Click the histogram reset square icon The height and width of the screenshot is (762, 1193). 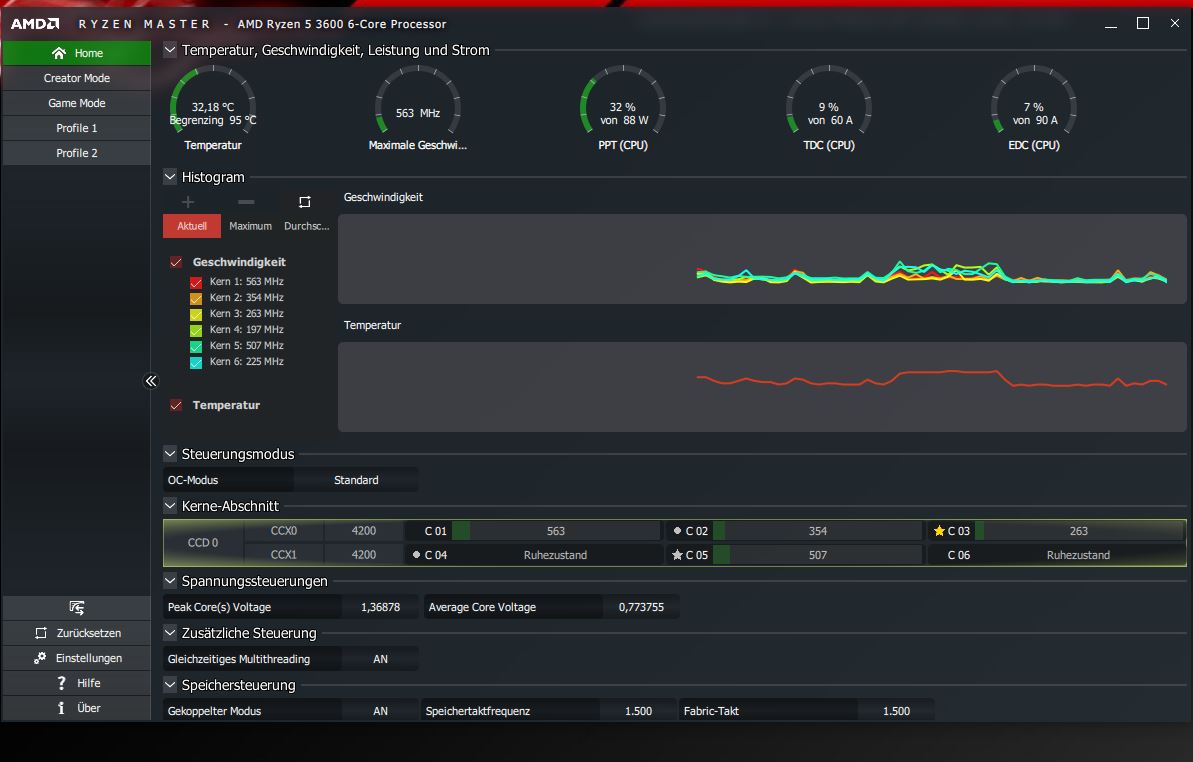point(304,202)
